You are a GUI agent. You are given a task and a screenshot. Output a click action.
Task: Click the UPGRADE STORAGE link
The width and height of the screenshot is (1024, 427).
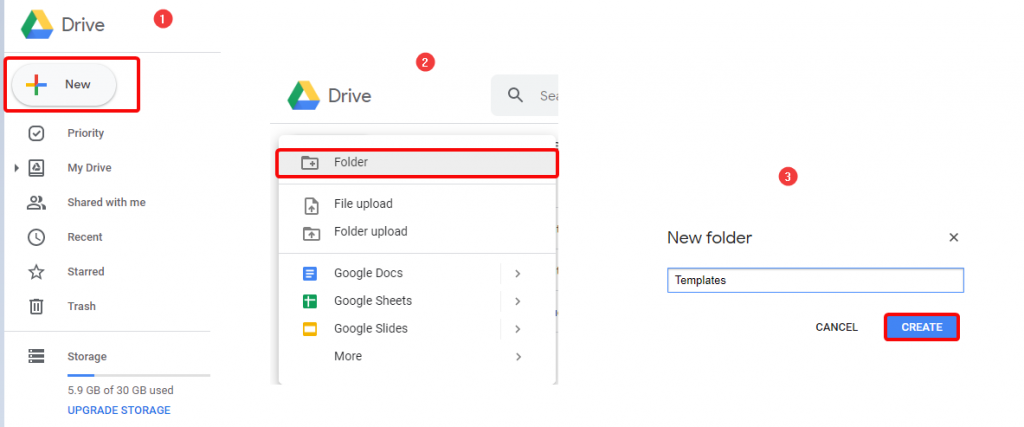(x=119, y=411)
